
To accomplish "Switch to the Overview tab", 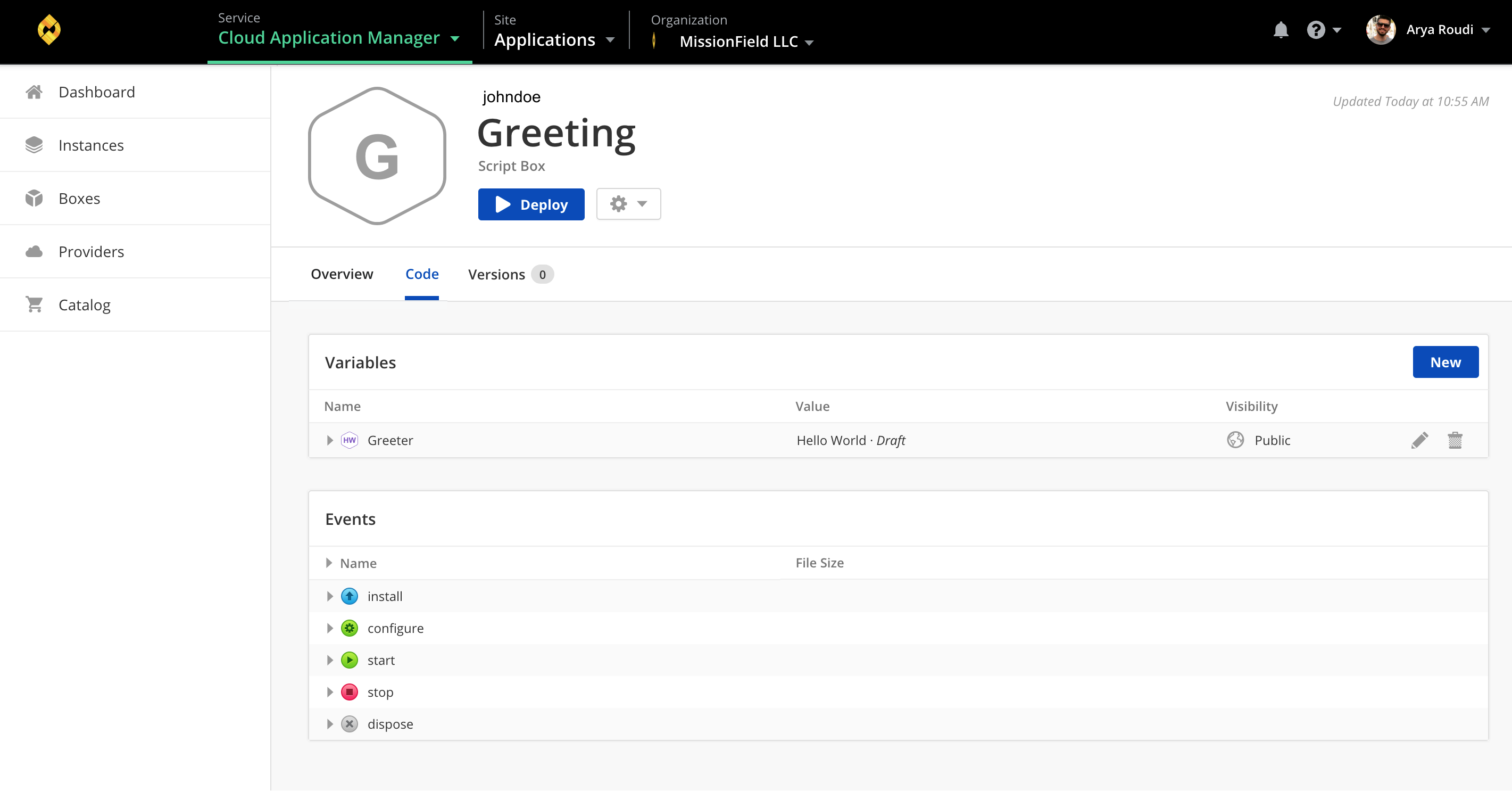I will point(341,274).
